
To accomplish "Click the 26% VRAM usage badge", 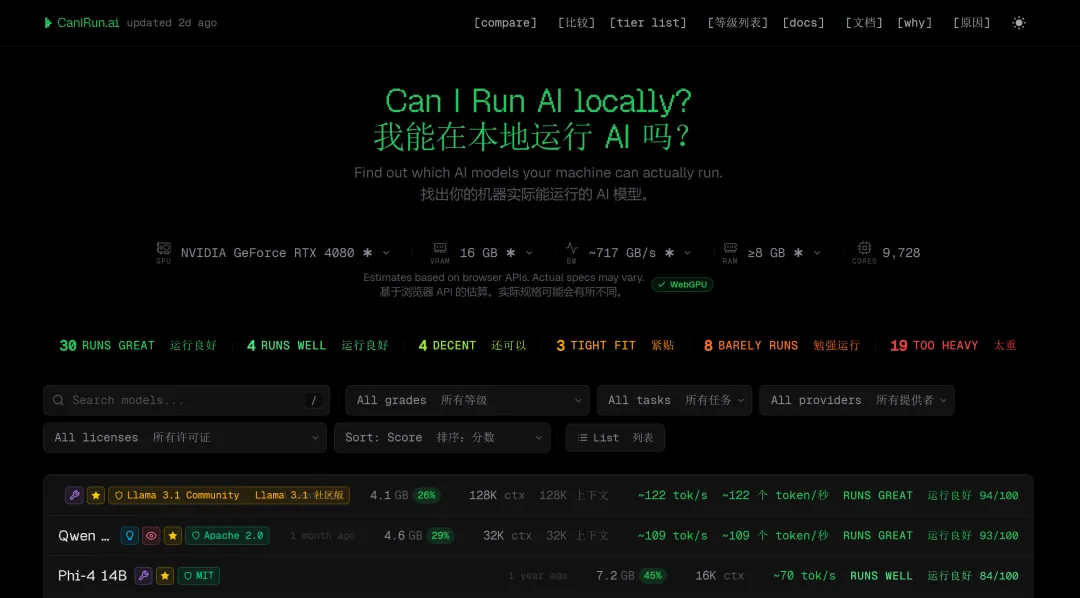I will tap(426, 495).
